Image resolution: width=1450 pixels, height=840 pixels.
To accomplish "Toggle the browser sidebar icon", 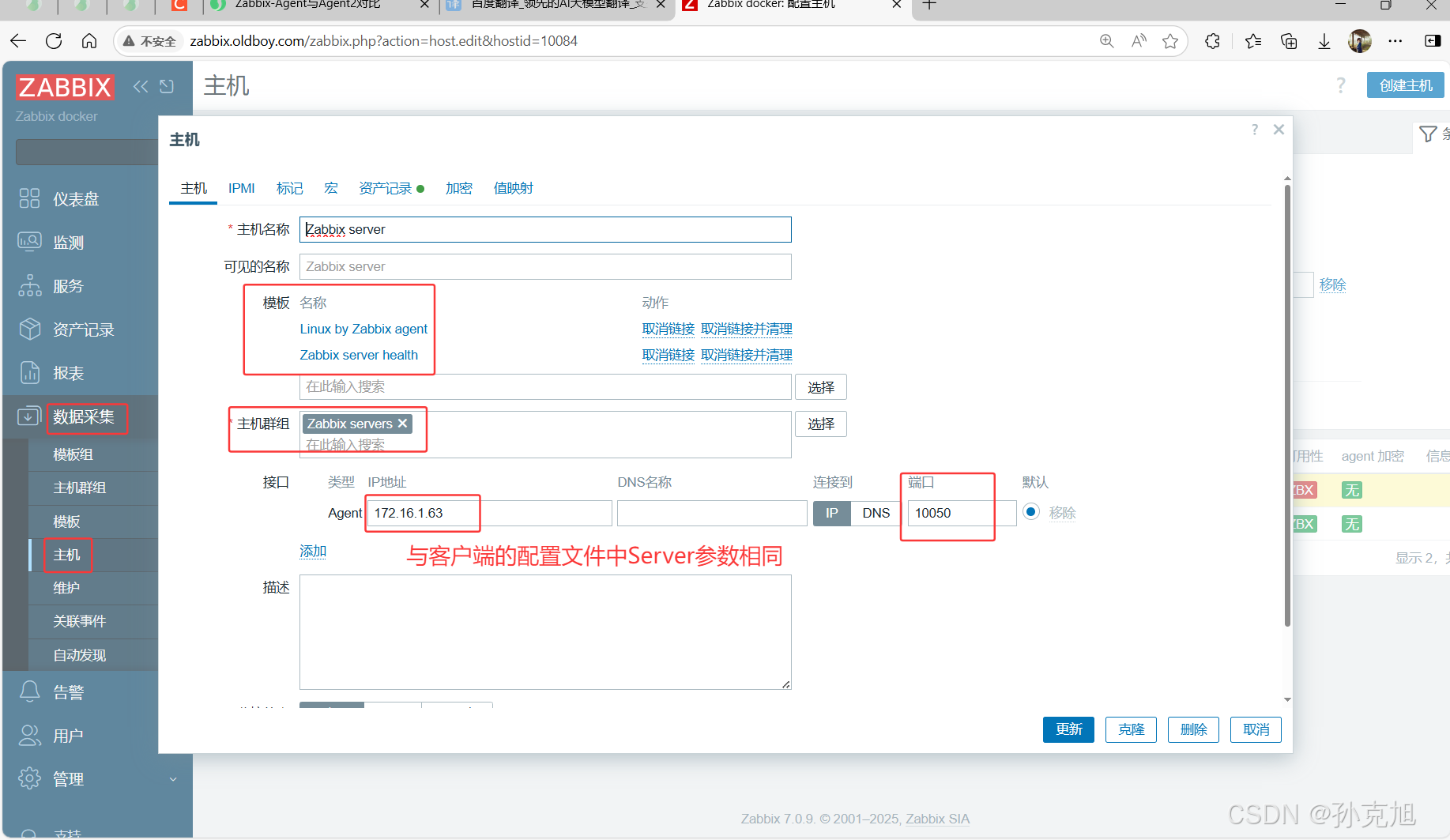I will (1433, 41).
